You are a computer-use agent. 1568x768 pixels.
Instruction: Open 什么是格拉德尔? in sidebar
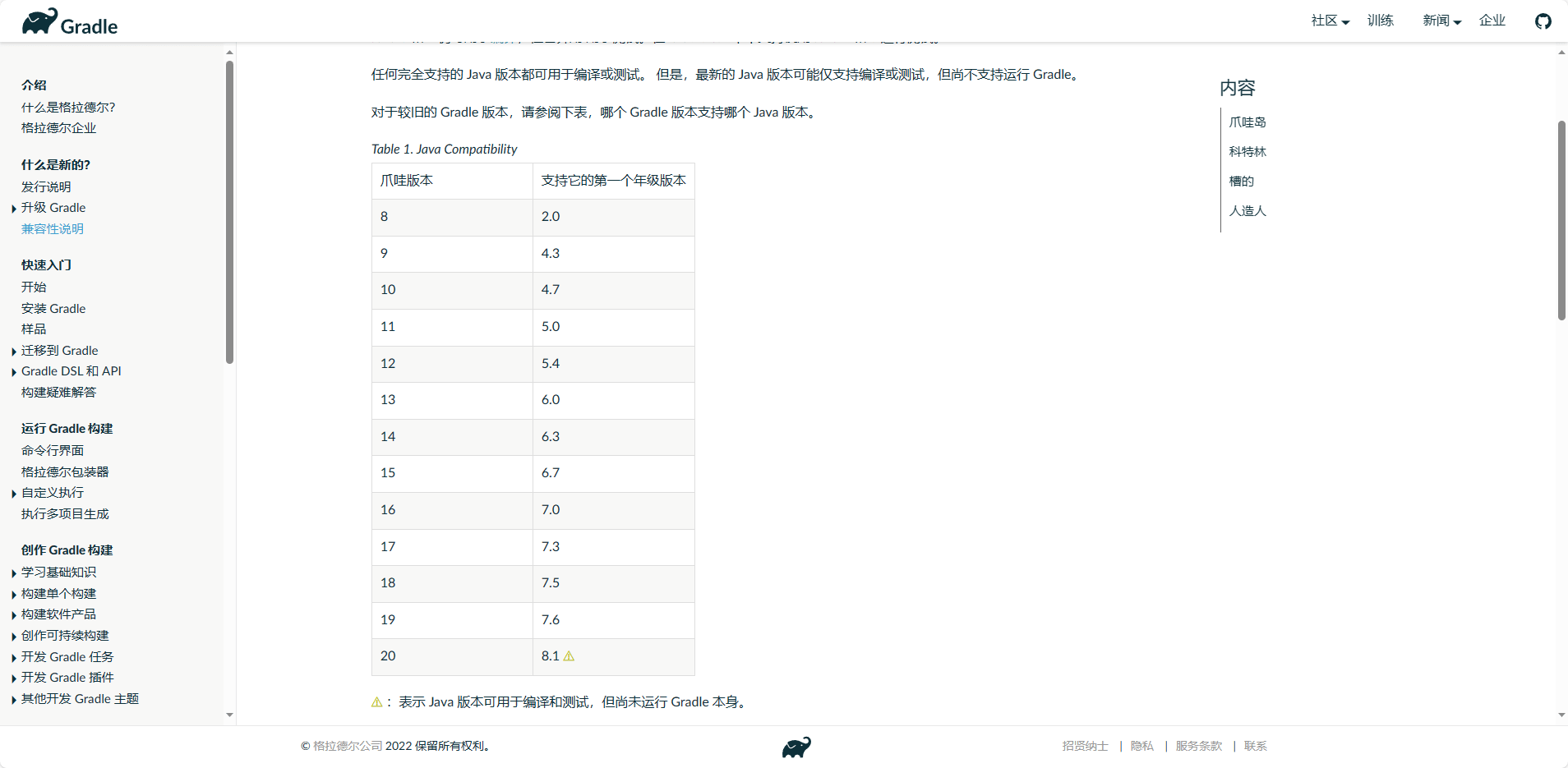point(68,108)
